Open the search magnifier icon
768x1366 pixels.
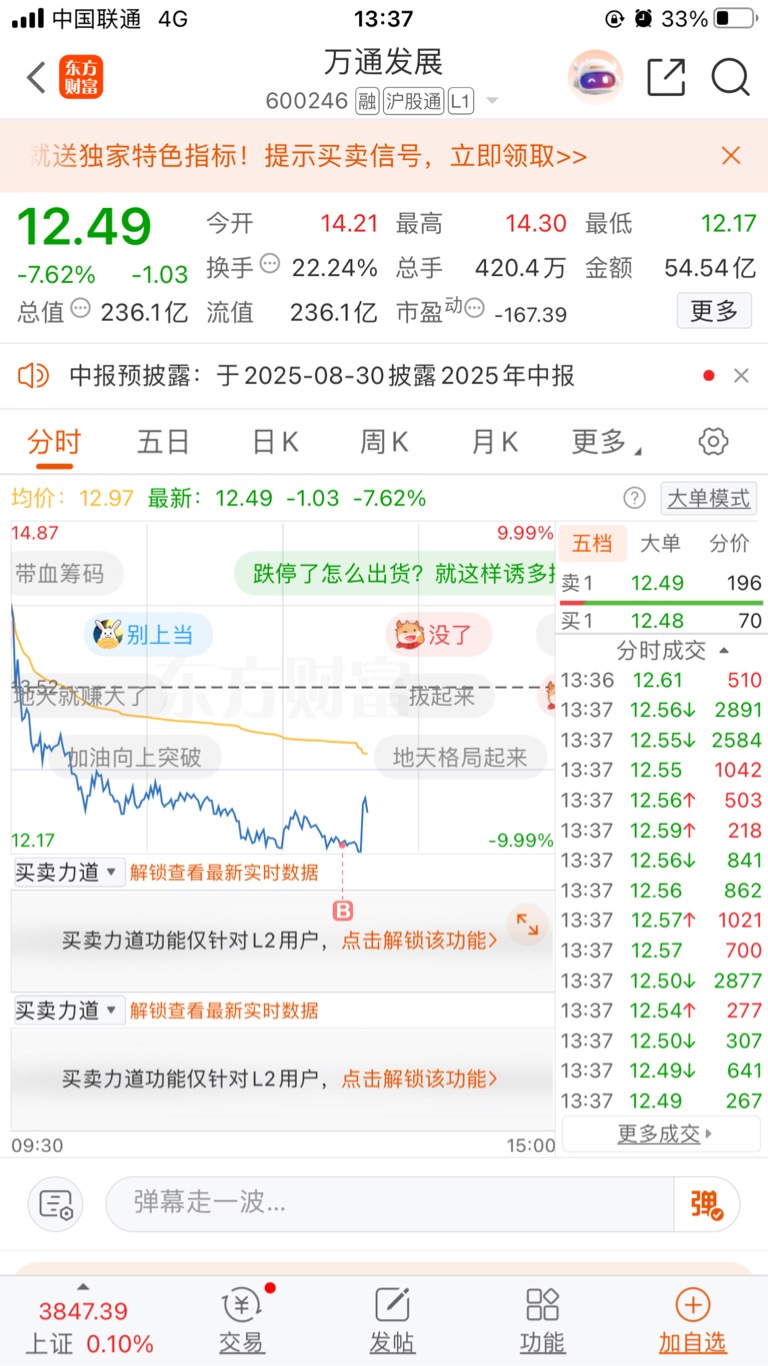731,77
